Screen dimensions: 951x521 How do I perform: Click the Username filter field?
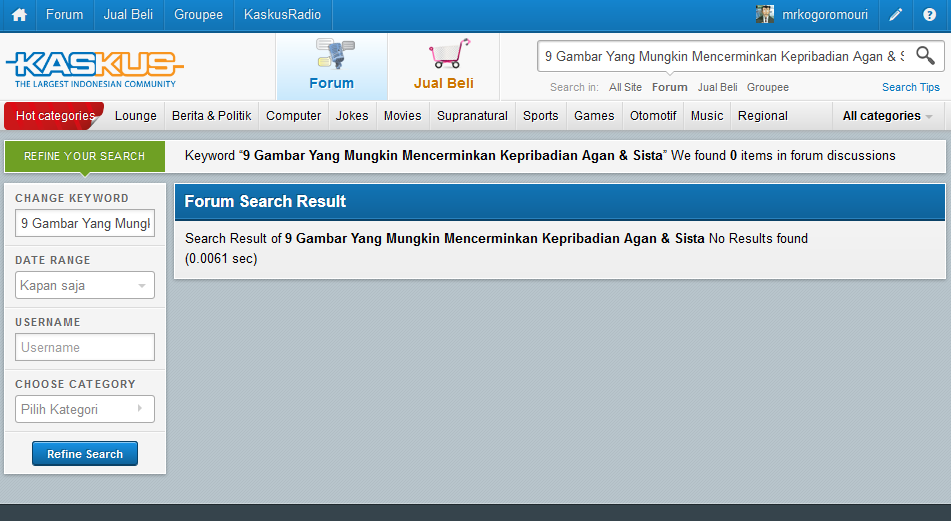(85, 347)
